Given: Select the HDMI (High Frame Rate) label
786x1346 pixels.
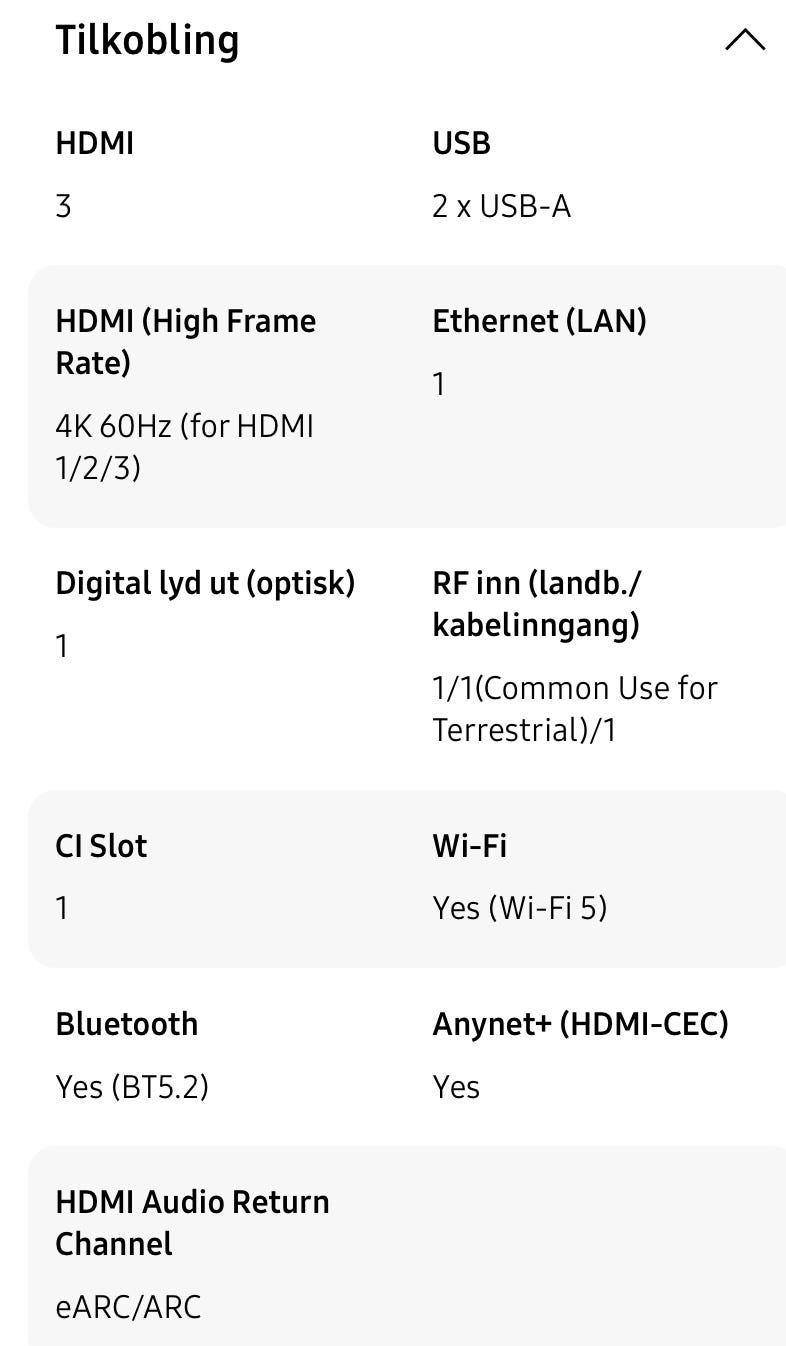Looking at the screenshot, I should pos(185,341).
